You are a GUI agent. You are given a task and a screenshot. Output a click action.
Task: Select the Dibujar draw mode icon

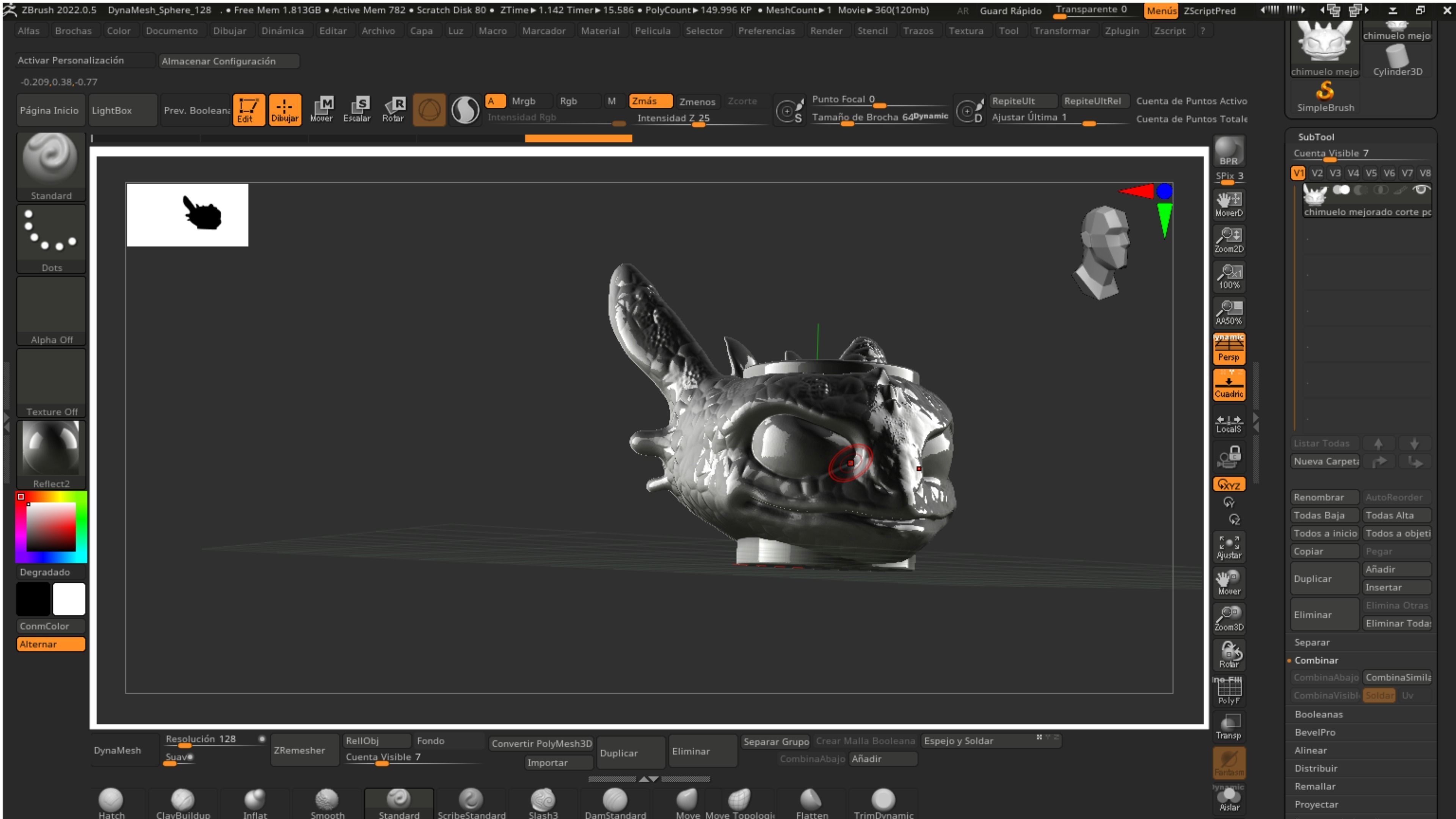click(284, 110)
